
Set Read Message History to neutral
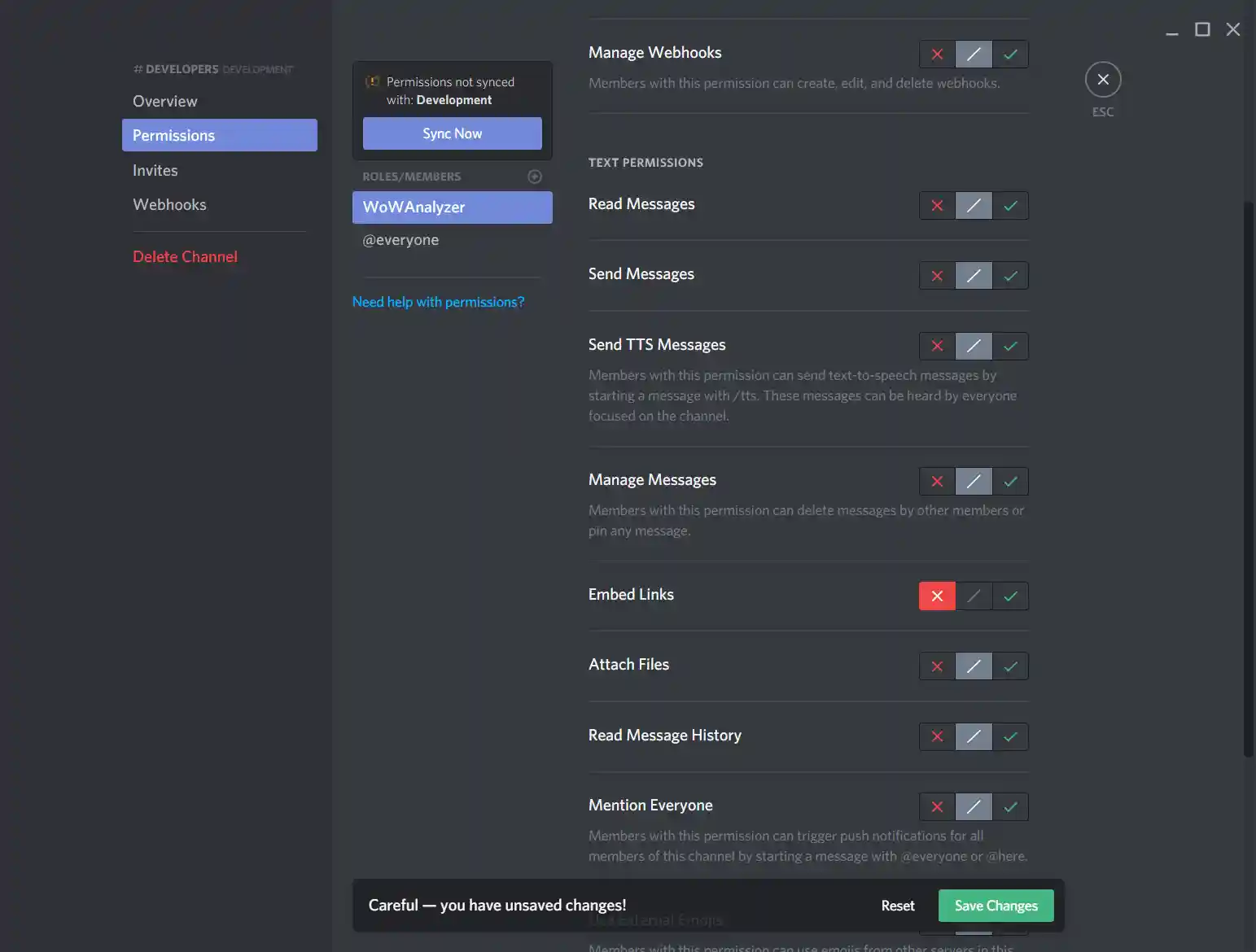tap(974, 737)
